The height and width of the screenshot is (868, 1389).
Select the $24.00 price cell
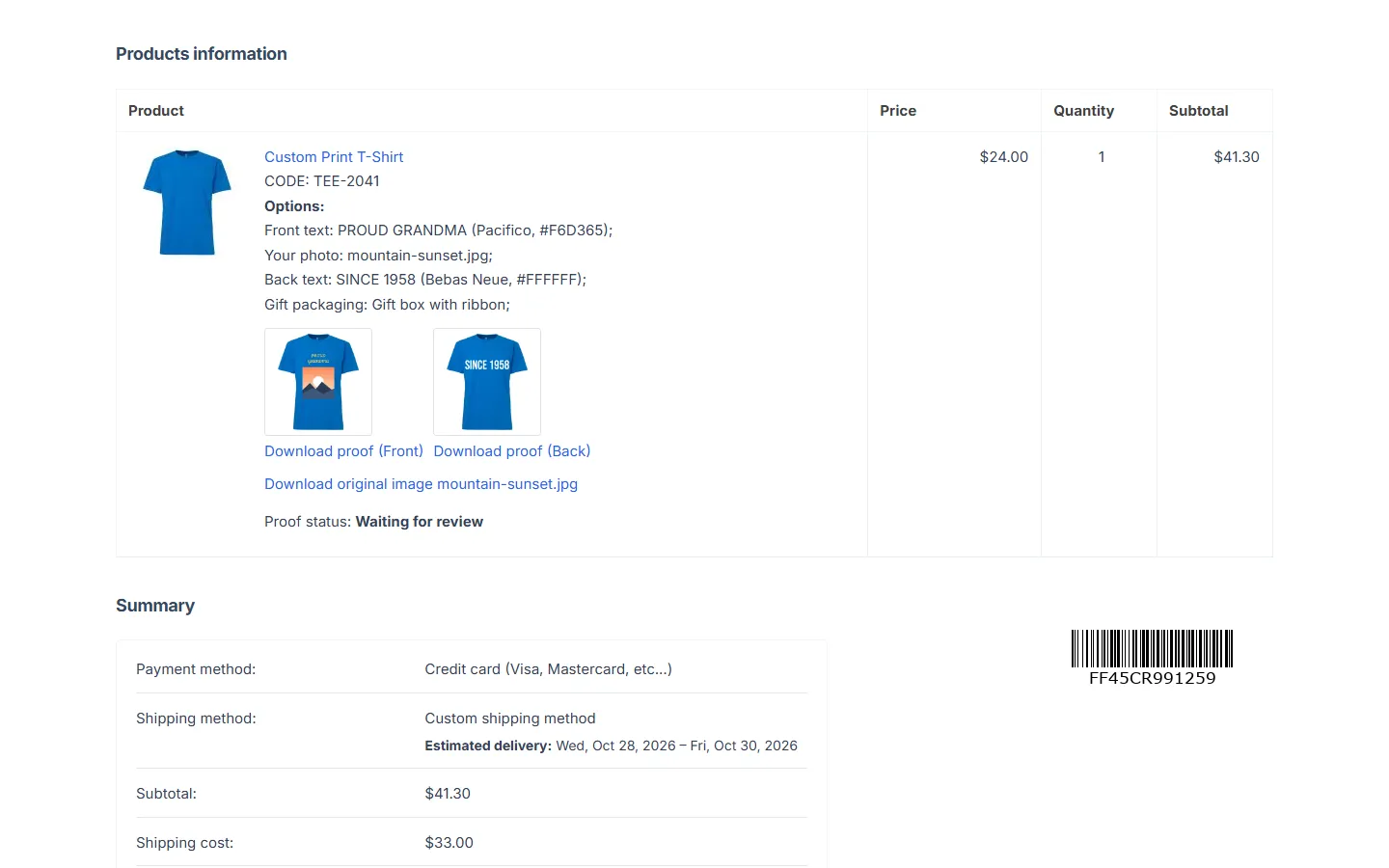coord(1004,156)
